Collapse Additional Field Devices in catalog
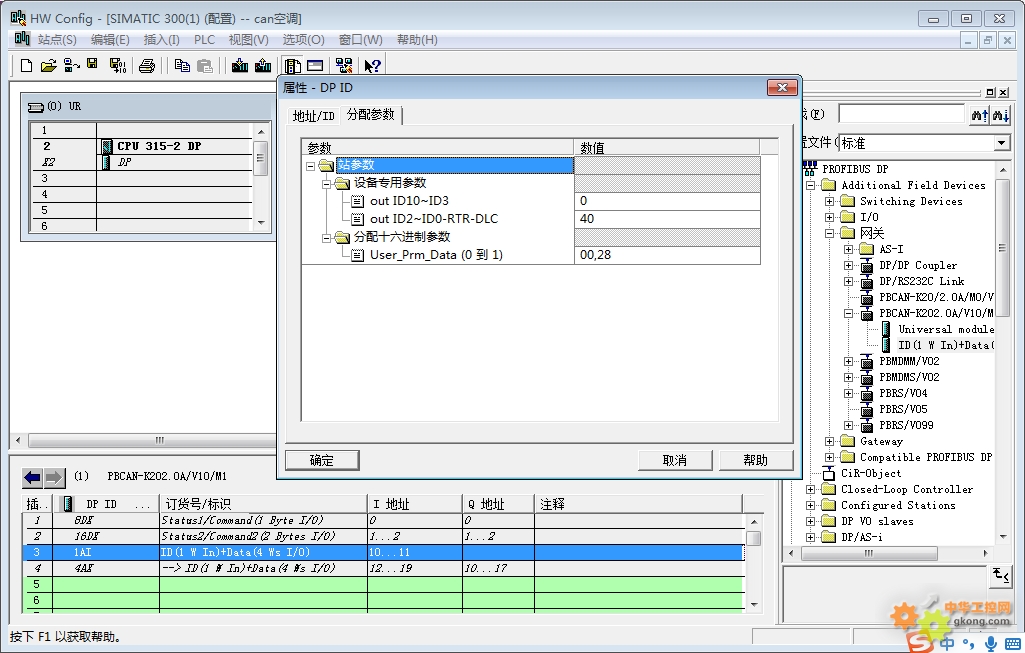The width and height of the screenshot is (1025, 653). [811, 186]
